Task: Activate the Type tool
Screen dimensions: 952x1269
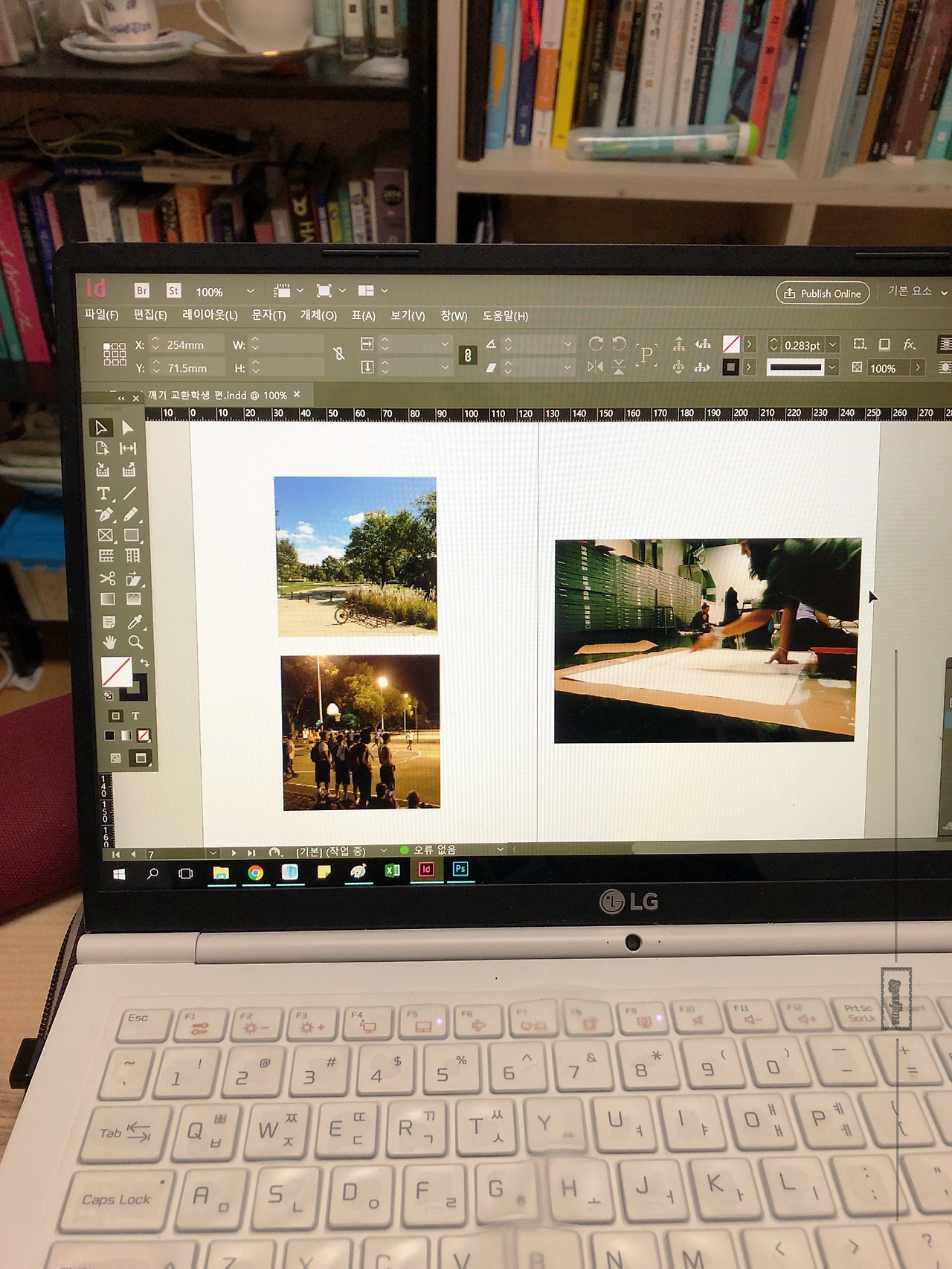Action: pyautogui.click(x=103, y=493)
